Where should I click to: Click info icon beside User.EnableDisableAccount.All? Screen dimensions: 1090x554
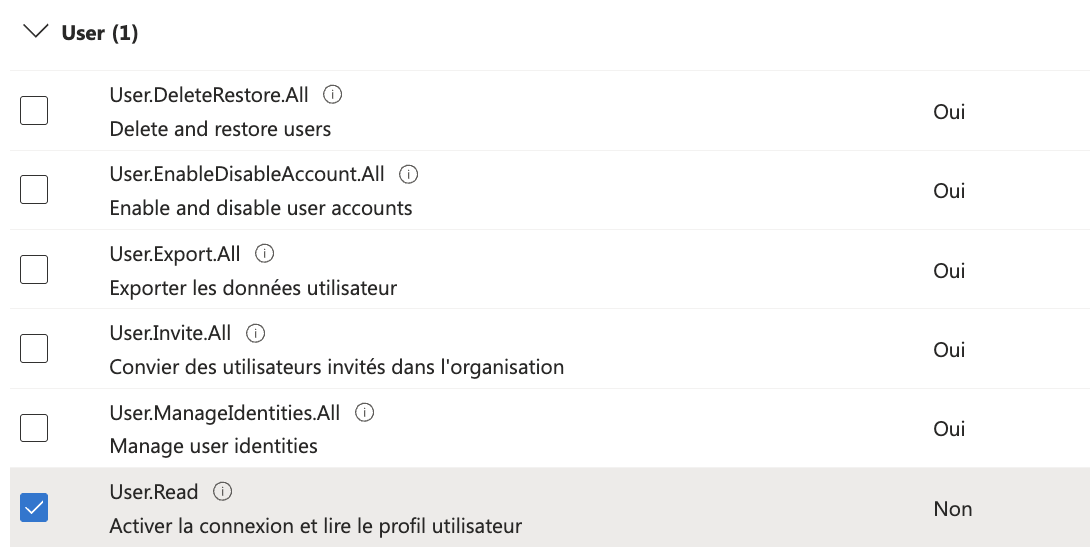coord(408,174)
